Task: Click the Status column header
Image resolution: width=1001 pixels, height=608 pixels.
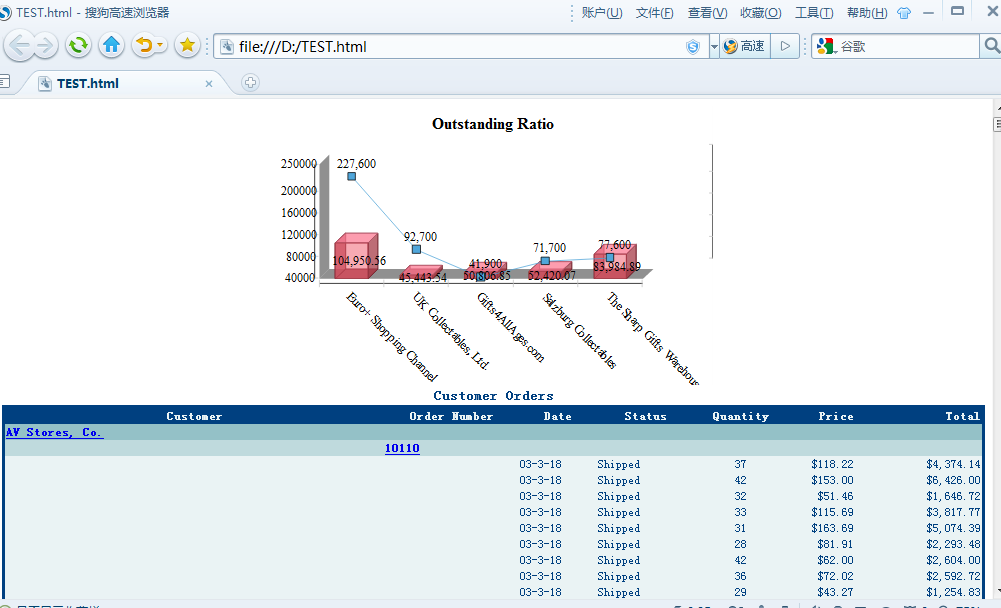Action: (645, 416)
